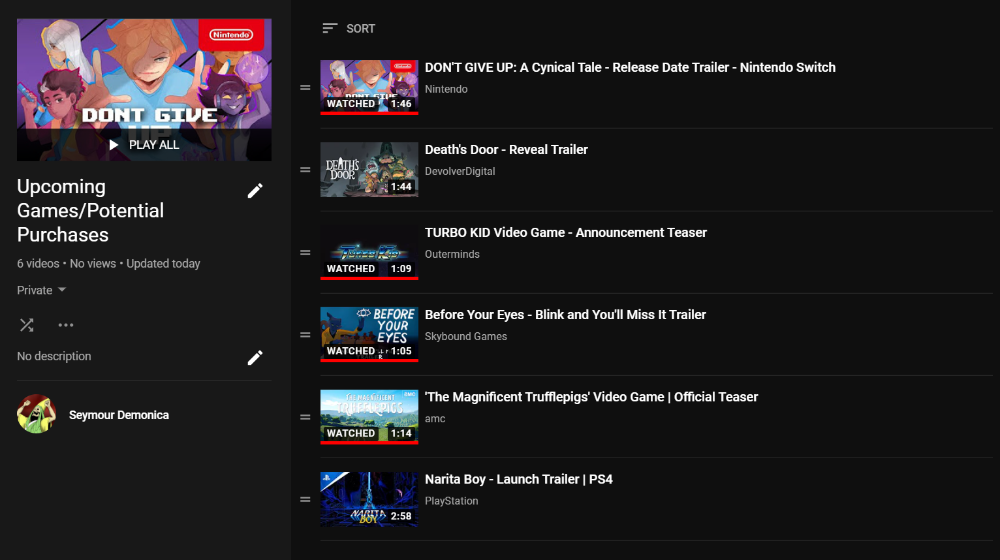Open 'The Magnificent Trufflepigs' Official Teaser title
The width and height of the screenshot is (1000, 560).
click(x=591, y=397)
